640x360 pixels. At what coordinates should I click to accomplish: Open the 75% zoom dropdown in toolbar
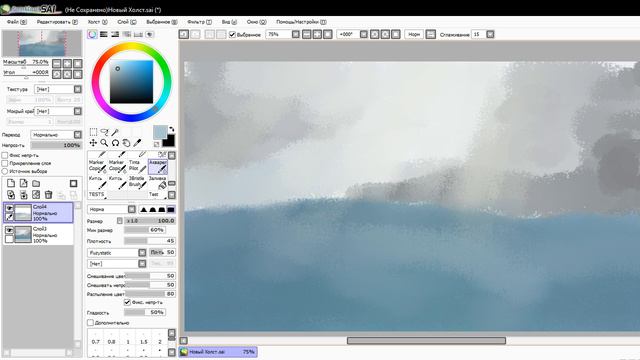click(x=296, y=34)
